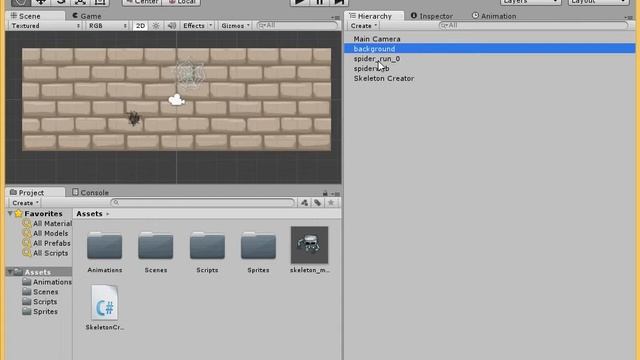Screen dimensions: 640x360
Task: Click the spider sprite in Scene view
Action: [x=134, y=118]
